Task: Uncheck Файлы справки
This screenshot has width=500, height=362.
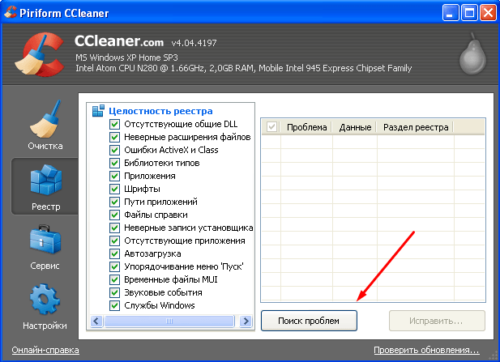Action: (115, 215)
